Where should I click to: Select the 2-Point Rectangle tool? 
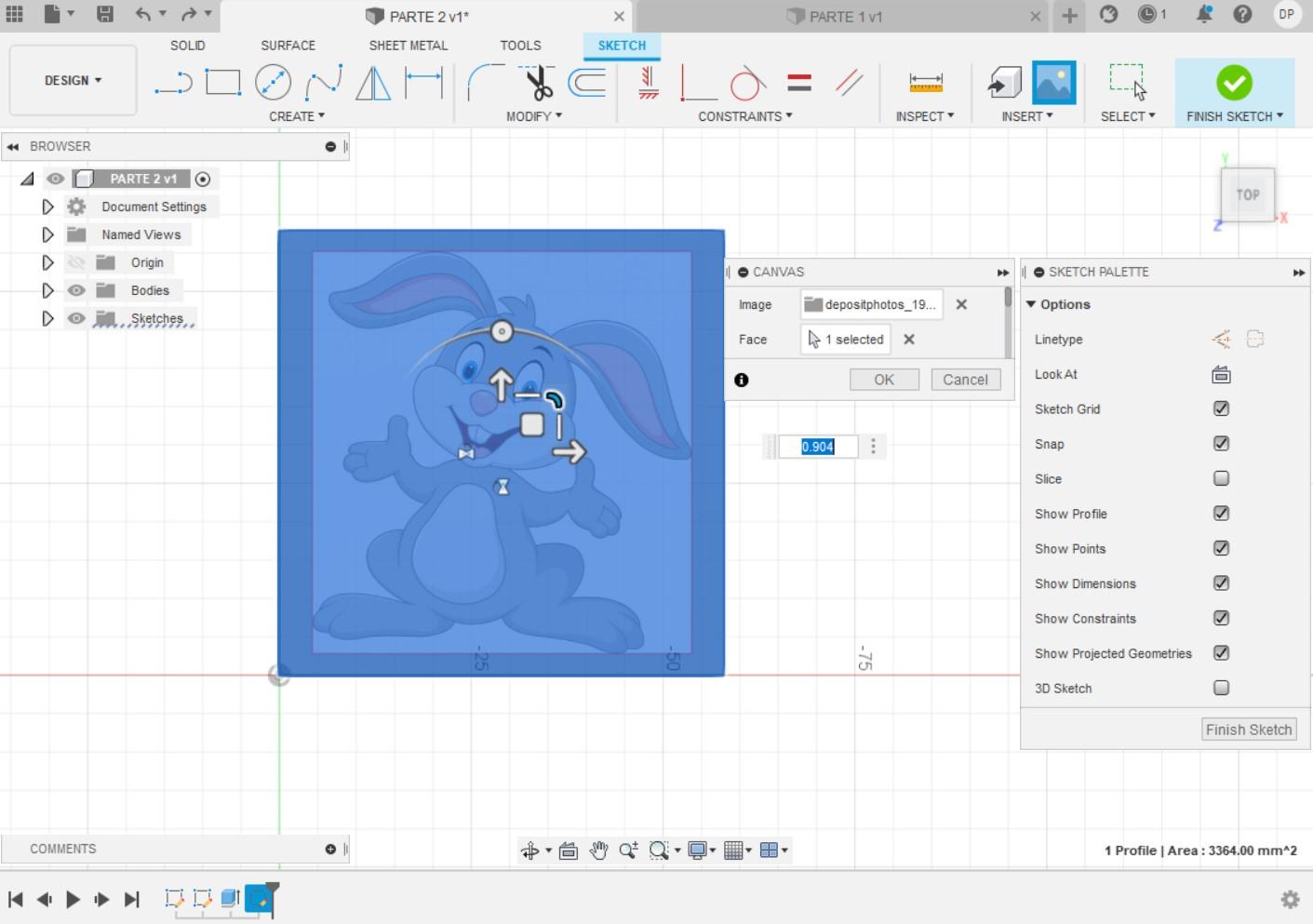(223, 83)
